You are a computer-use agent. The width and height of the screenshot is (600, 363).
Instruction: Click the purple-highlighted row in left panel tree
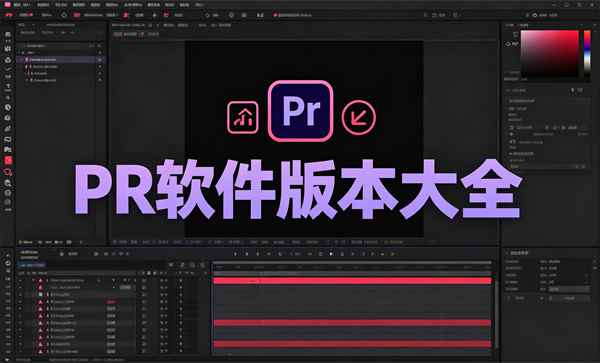tap(61, 60)
